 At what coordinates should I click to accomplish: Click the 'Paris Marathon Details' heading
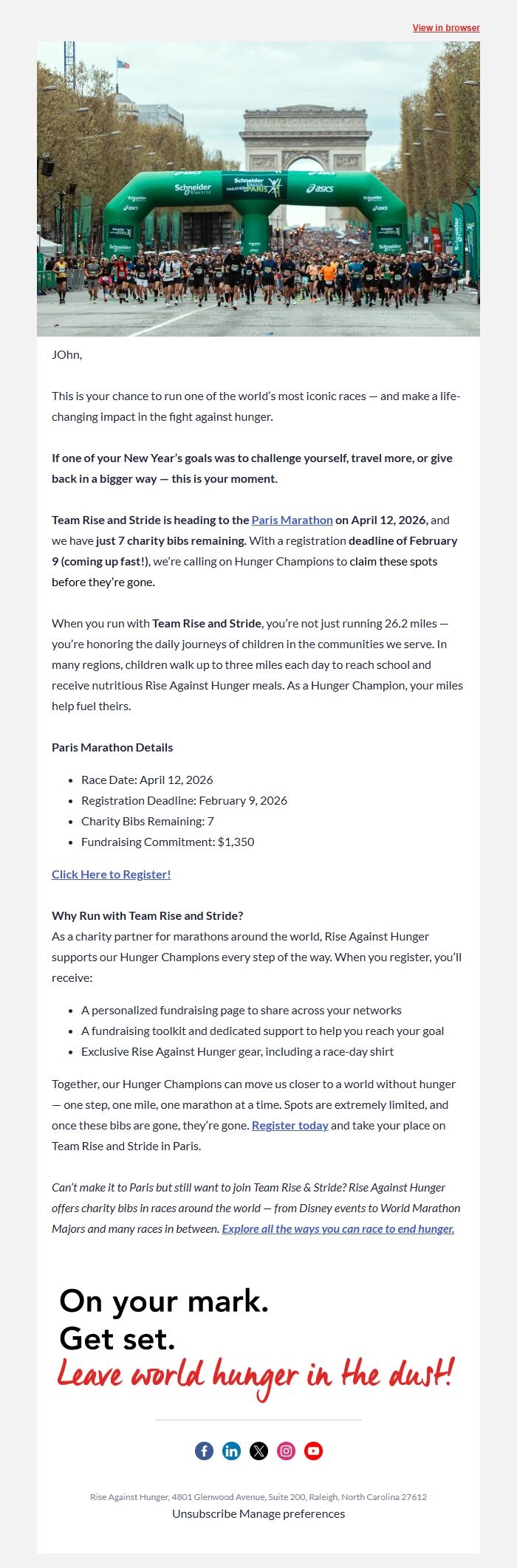112,747
